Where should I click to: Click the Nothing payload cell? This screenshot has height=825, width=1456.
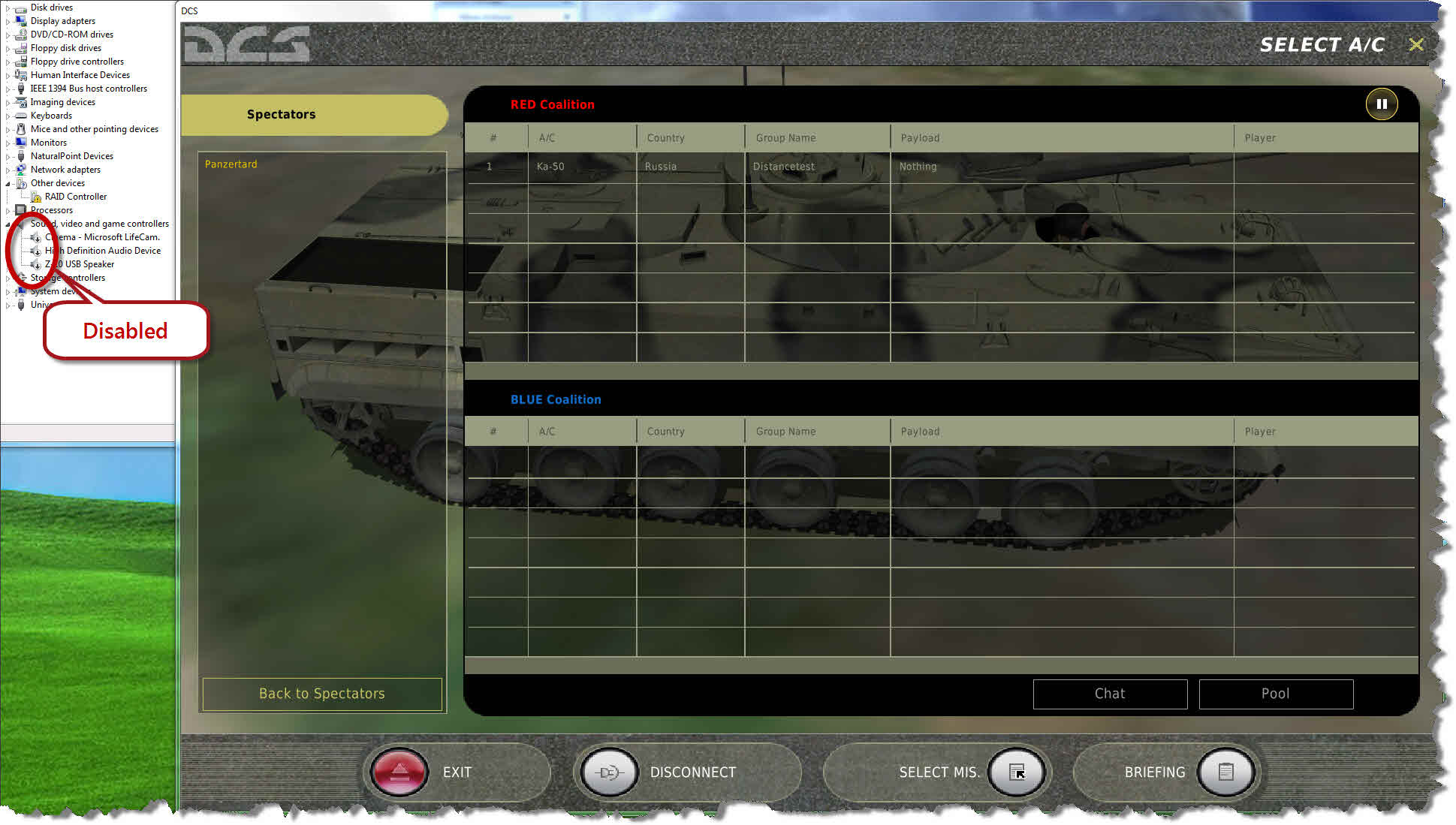click(1062, 167)
